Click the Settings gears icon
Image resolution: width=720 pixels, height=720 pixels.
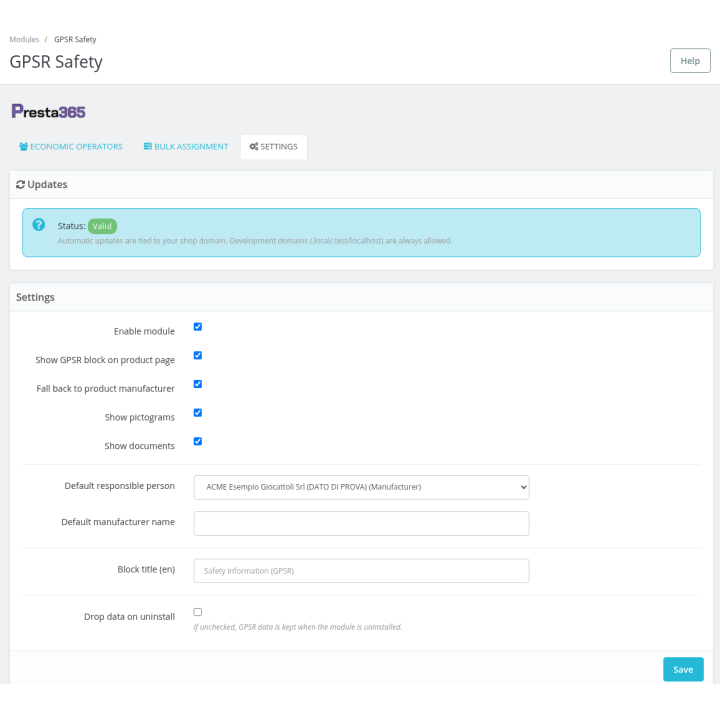(x=253, y=146)
